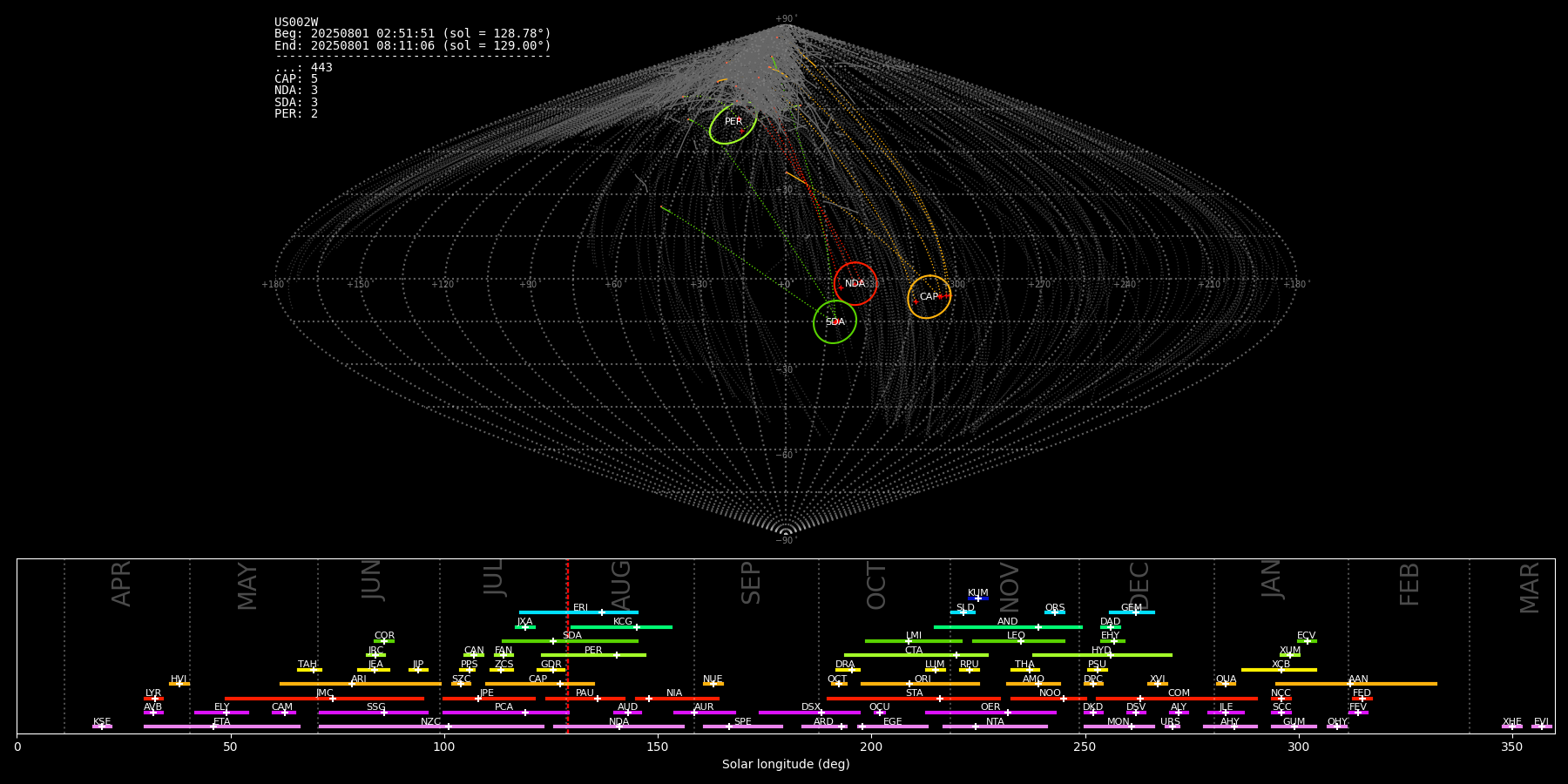Viewport: 1568px width, 784px height.
Task: Click the station ID text US002W
Action: 296,23
